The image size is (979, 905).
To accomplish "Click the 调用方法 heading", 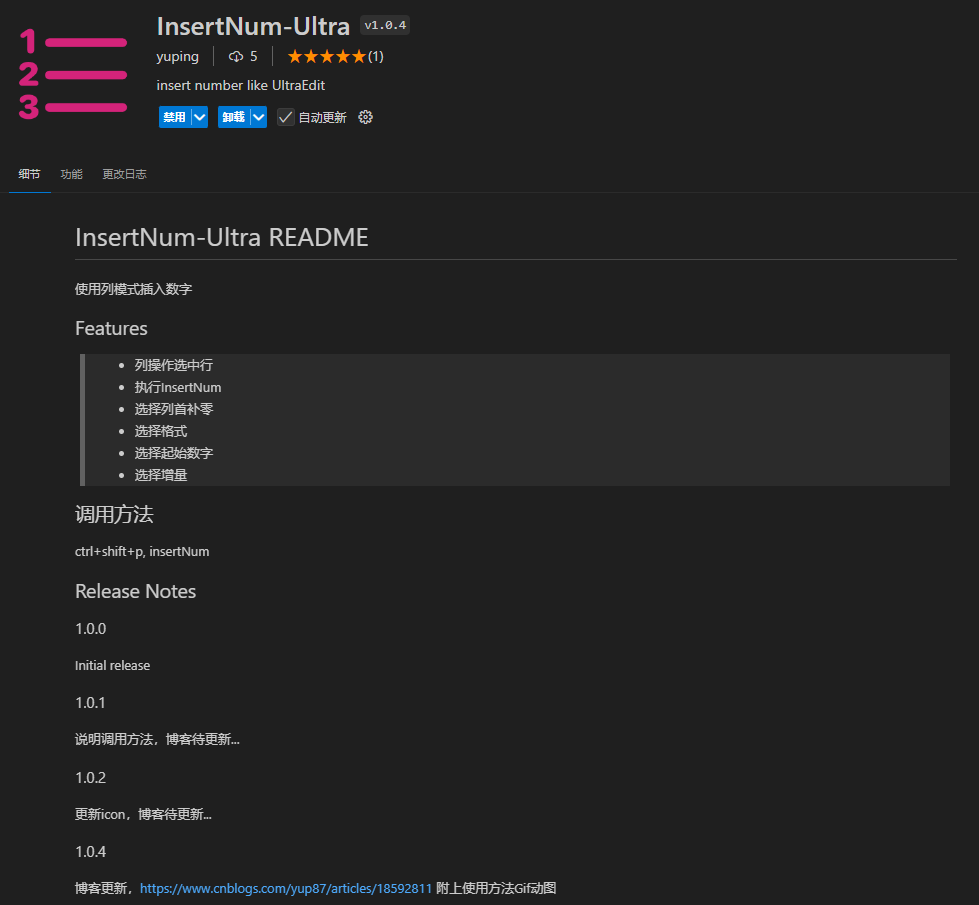I will click(114, 515).
